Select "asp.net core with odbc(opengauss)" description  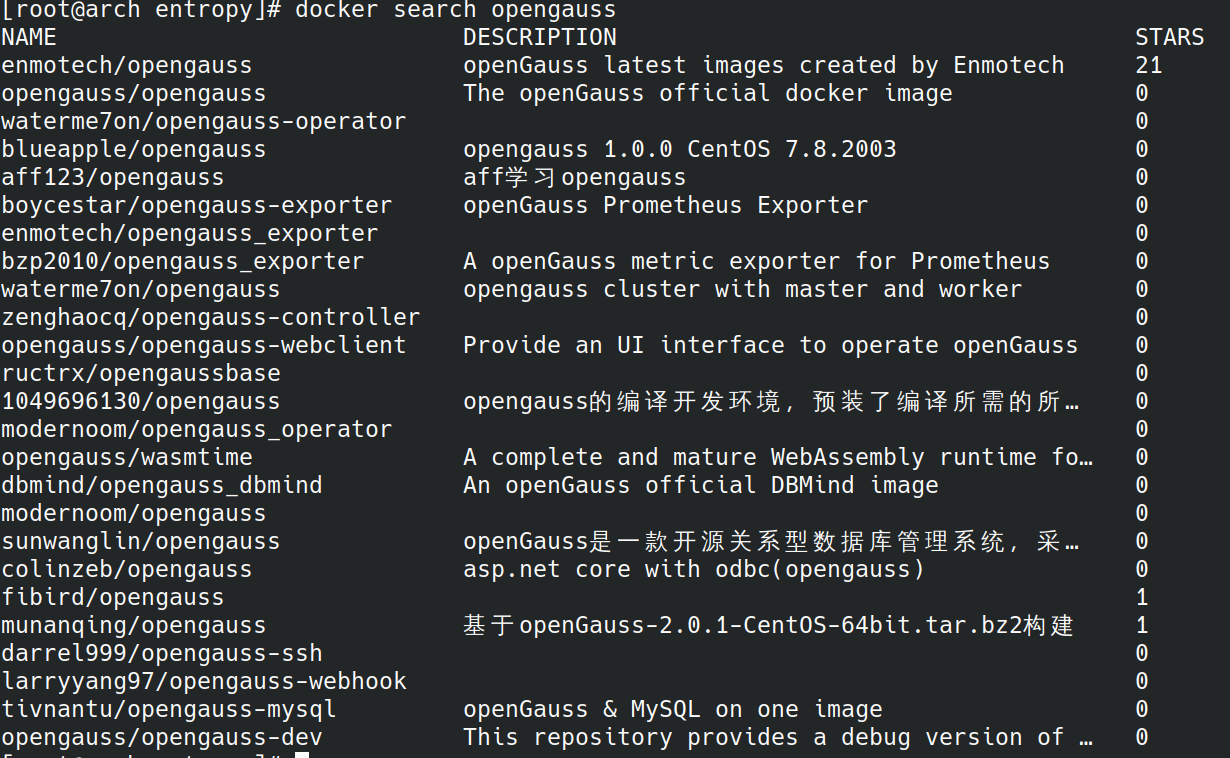pos(694,570)
